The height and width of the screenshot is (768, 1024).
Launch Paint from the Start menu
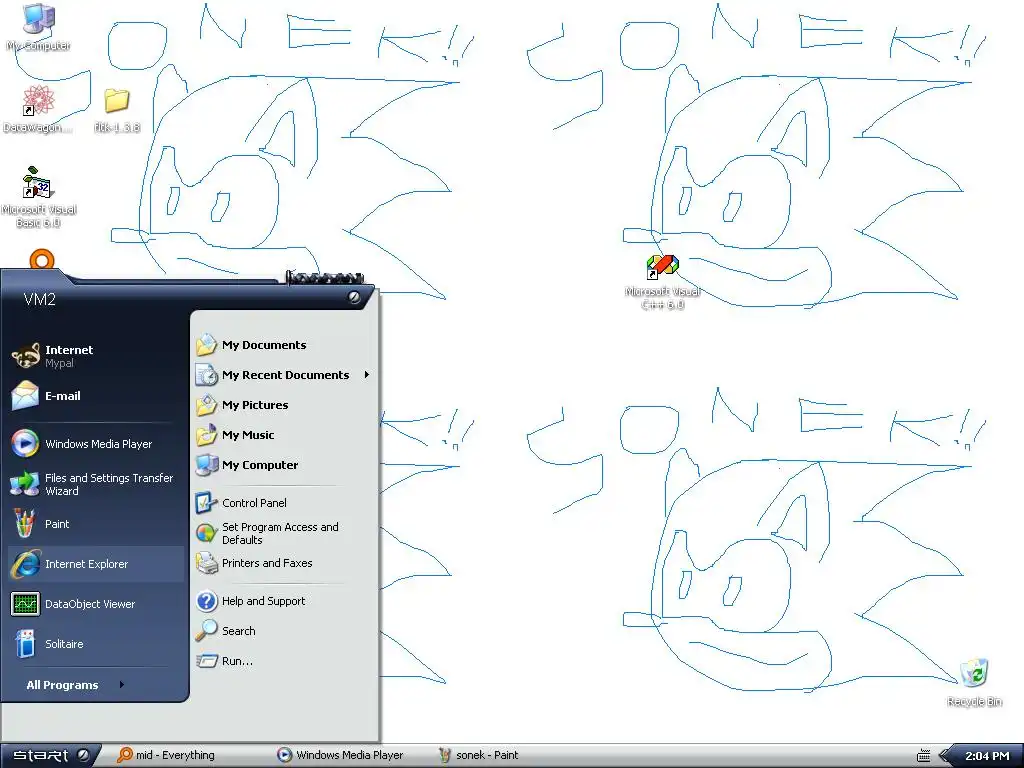coord(95,524)
